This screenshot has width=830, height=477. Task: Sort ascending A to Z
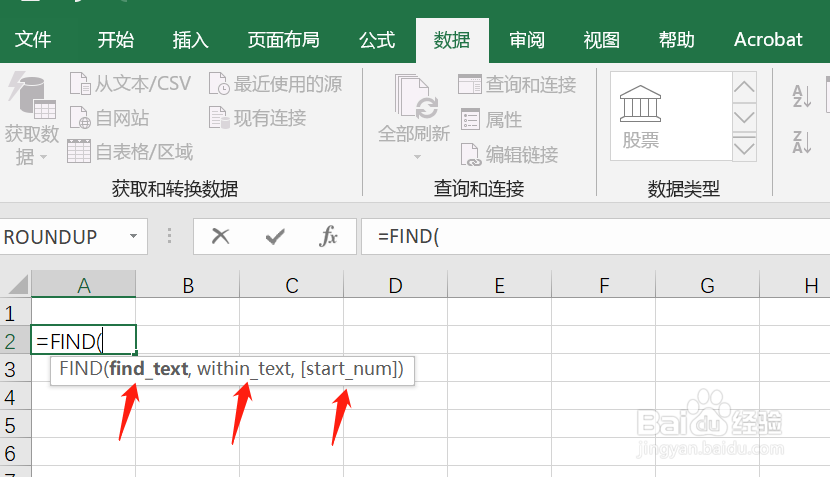[x=801, y=96]
